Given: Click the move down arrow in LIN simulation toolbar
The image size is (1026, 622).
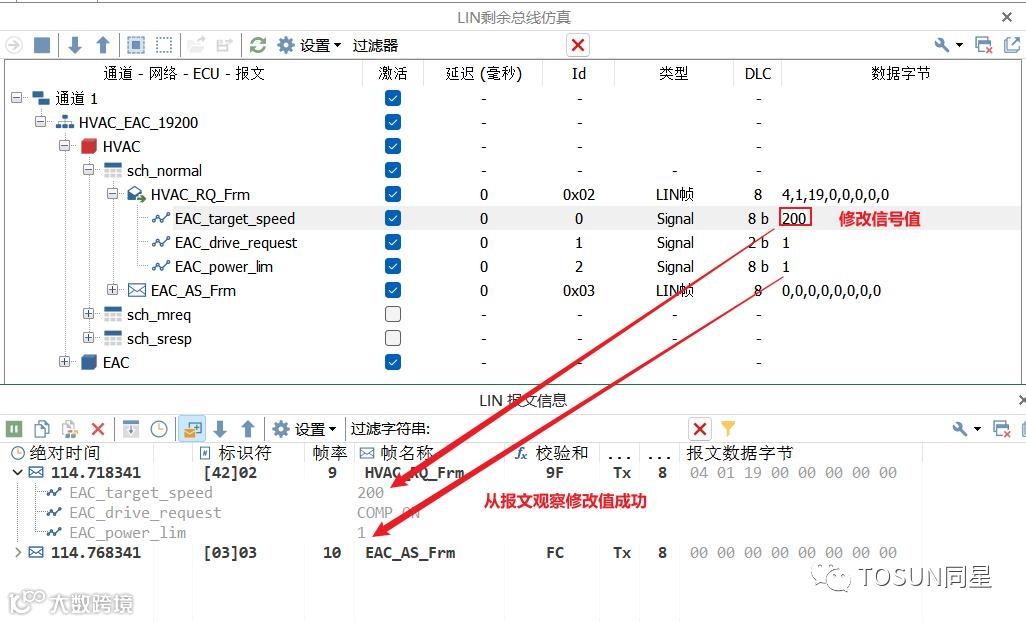Looking at the screenshot, I should 75,45.
